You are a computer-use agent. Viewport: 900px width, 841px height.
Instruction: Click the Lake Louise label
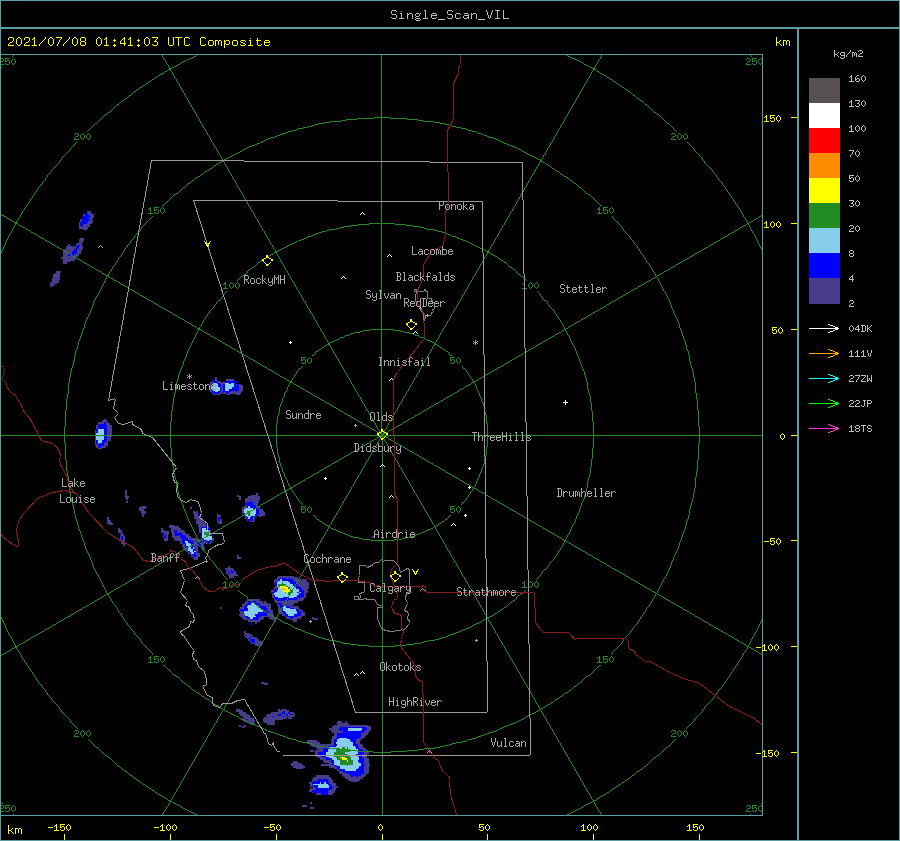click(77, 491)
